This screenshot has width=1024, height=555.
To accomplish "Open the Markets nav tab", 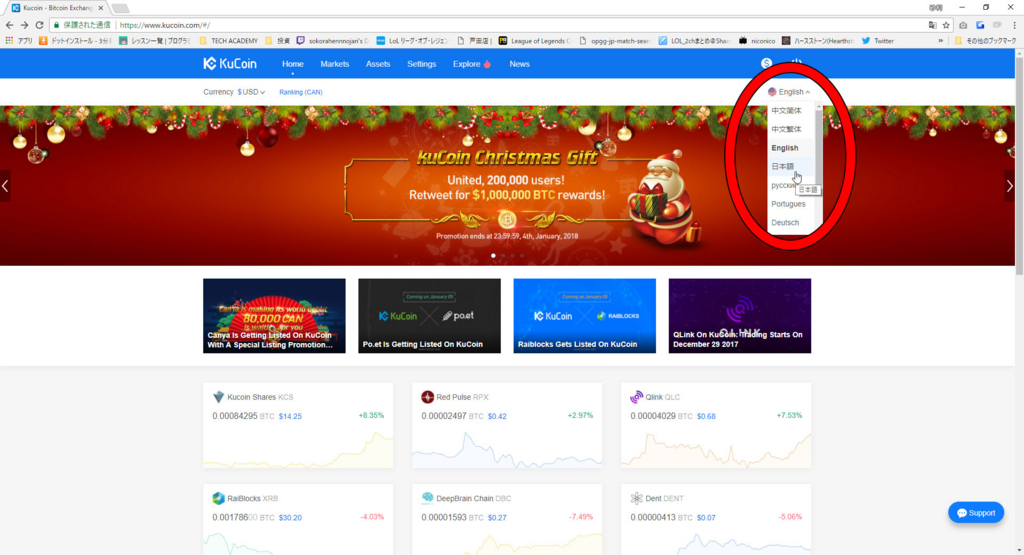I will [x=334, y=64].
